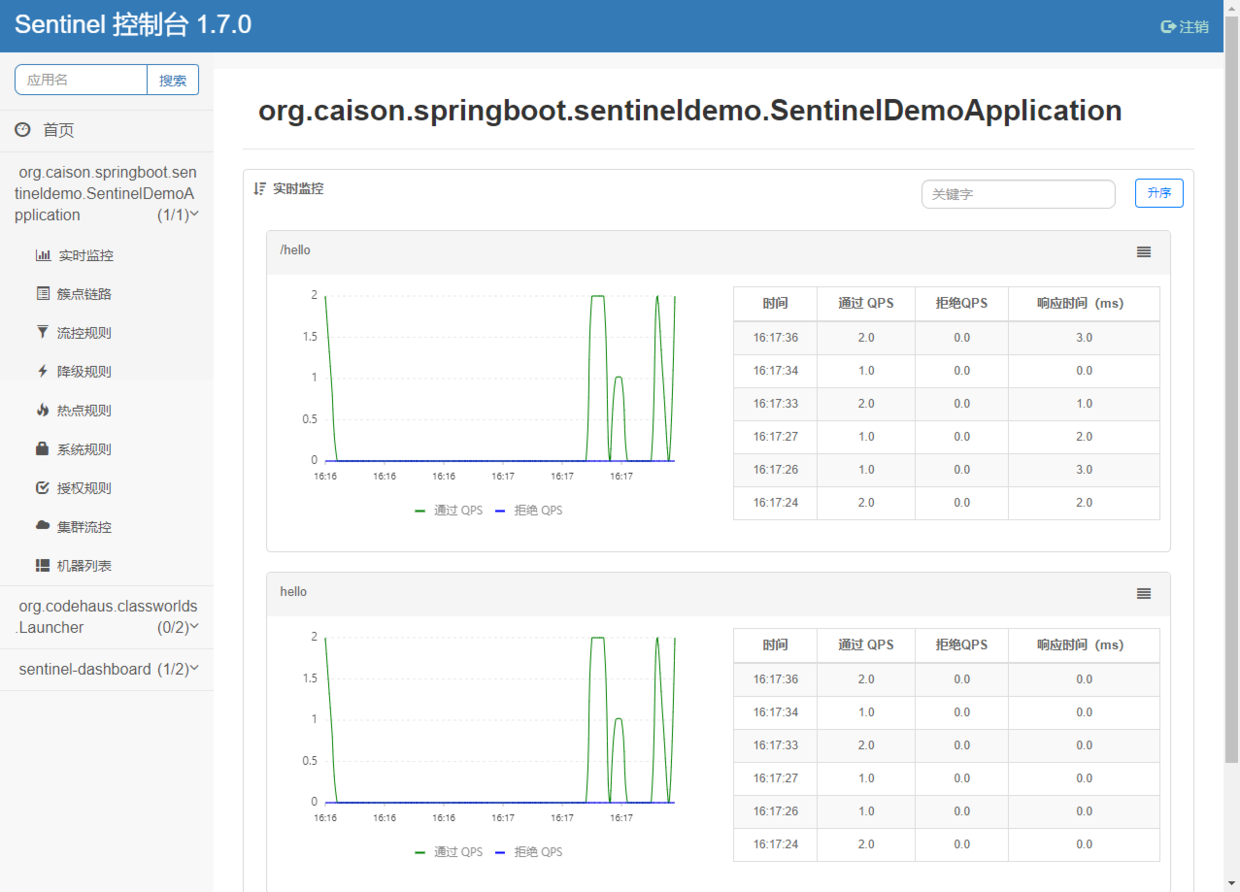
Task: Select org.codehaus.classworlds.Launcher app entry
Action: (x=107, y=617)
